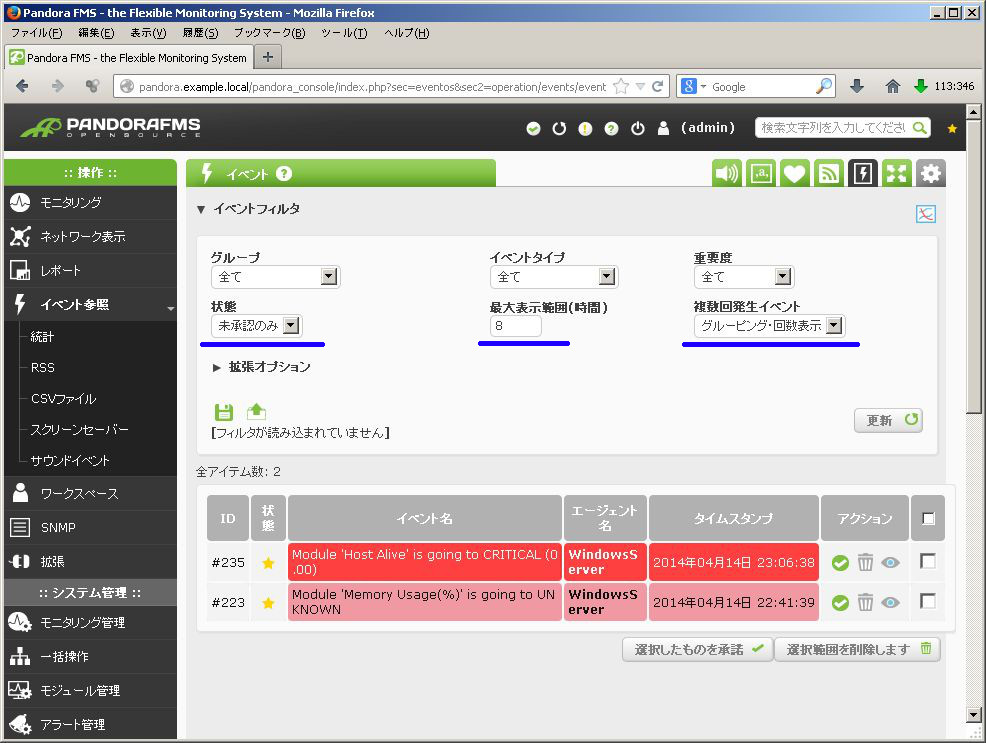Click the browser back arrow
This screenshot has width=986, height=743.
click(x=22, y=86)
